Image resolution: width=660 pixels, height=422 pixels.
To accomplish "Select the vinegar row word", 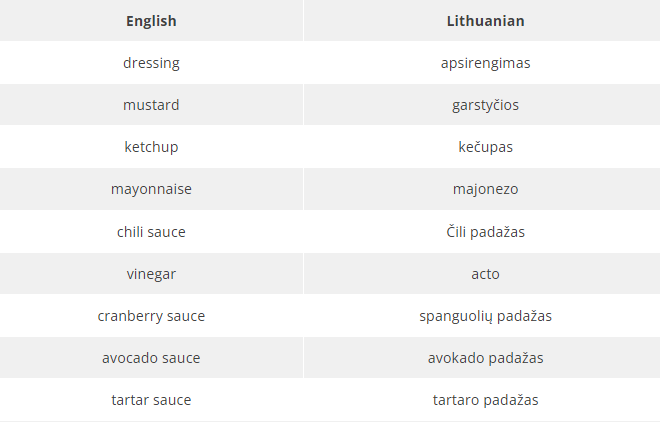I will click(151, 274).
